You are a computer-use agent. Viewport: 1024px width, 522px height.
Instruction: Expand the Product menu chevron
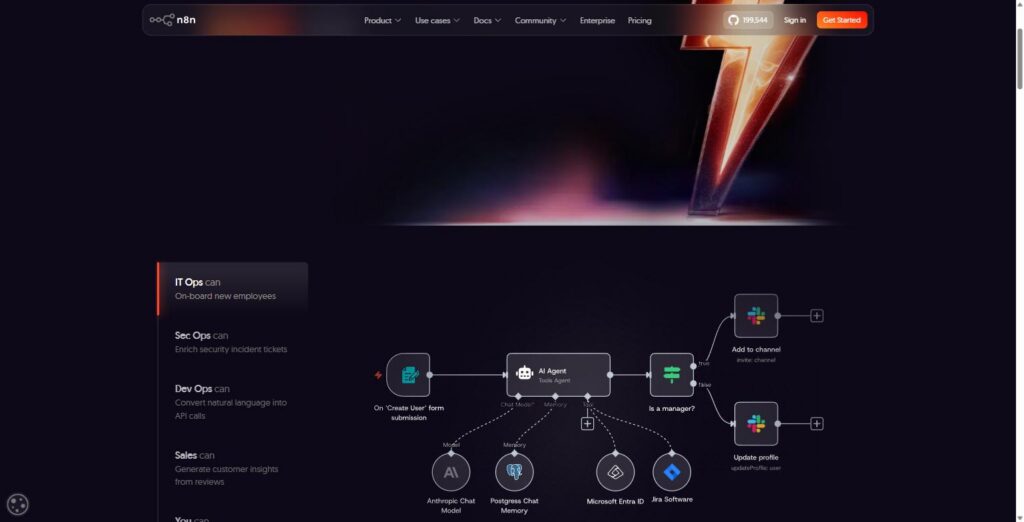(398, 20)
